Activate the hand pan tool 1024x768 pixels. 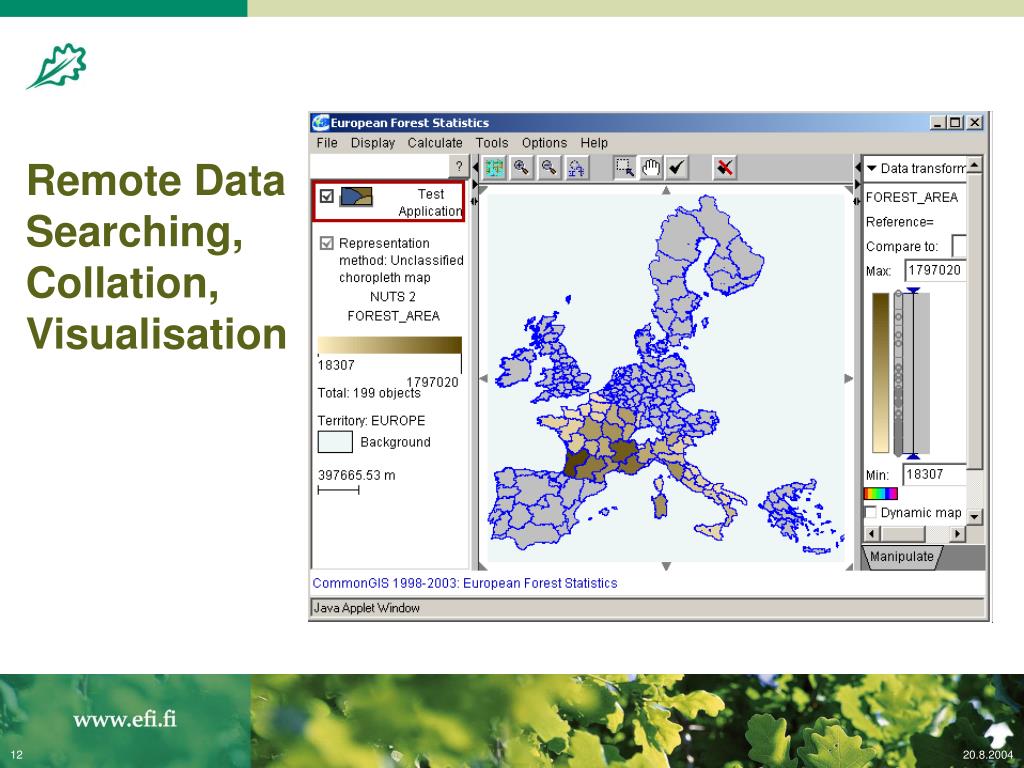point(651,168)
